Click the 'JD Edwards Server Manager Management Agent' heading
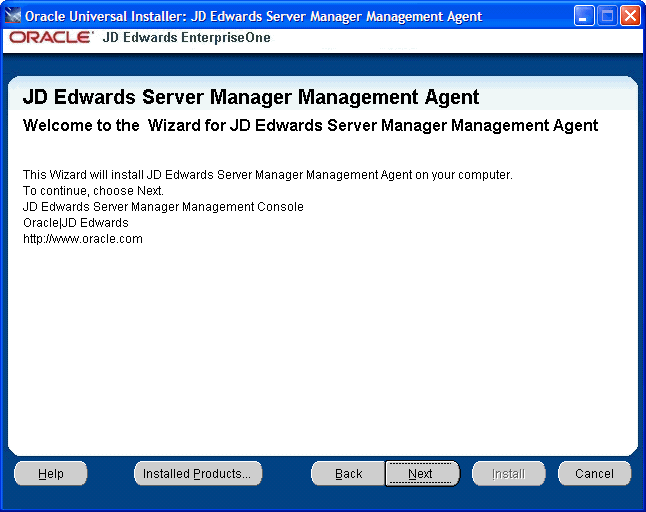The image size is (646, 512). click(251, 98)
